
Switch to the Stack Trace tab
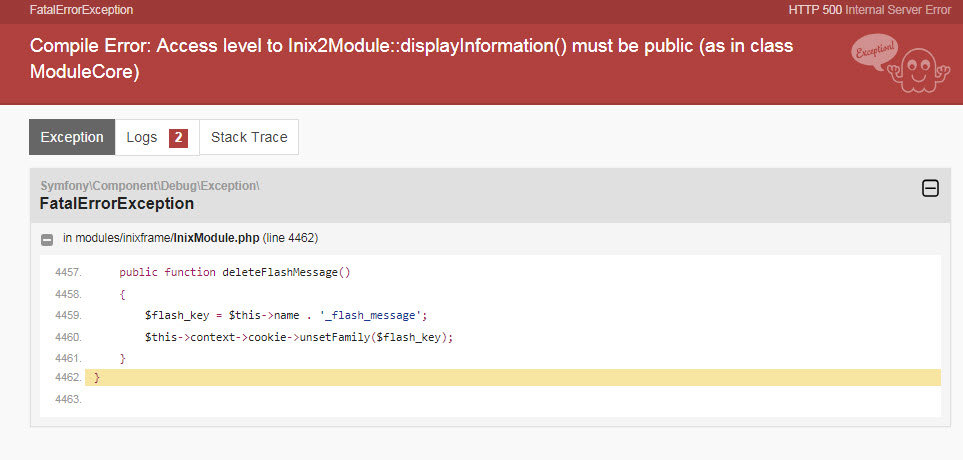point(249,138)
